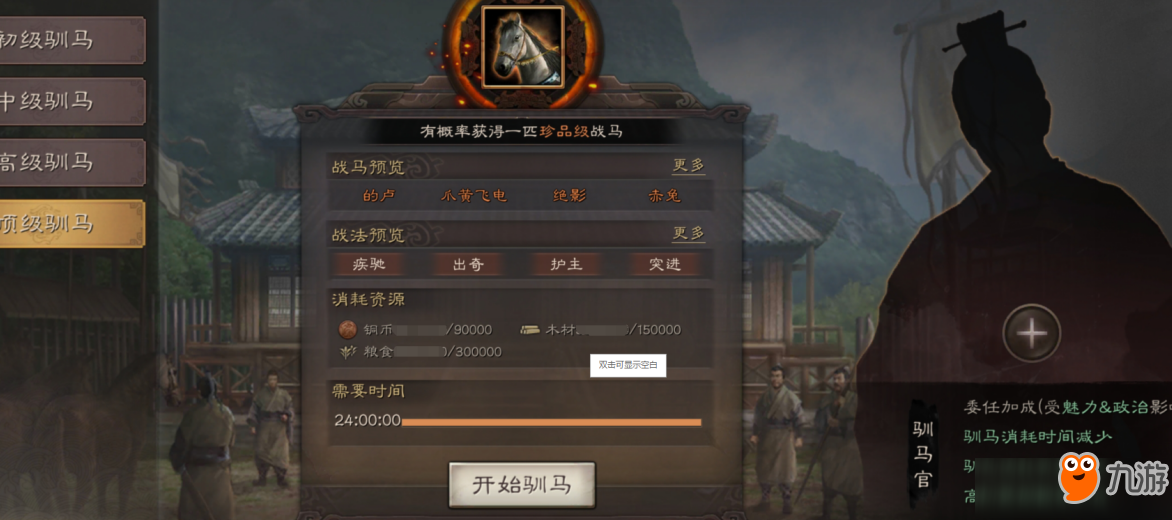Expand 更多 next to 战马预览
The height and width of the screenshot is (520, 1172).
pos(688,165)
